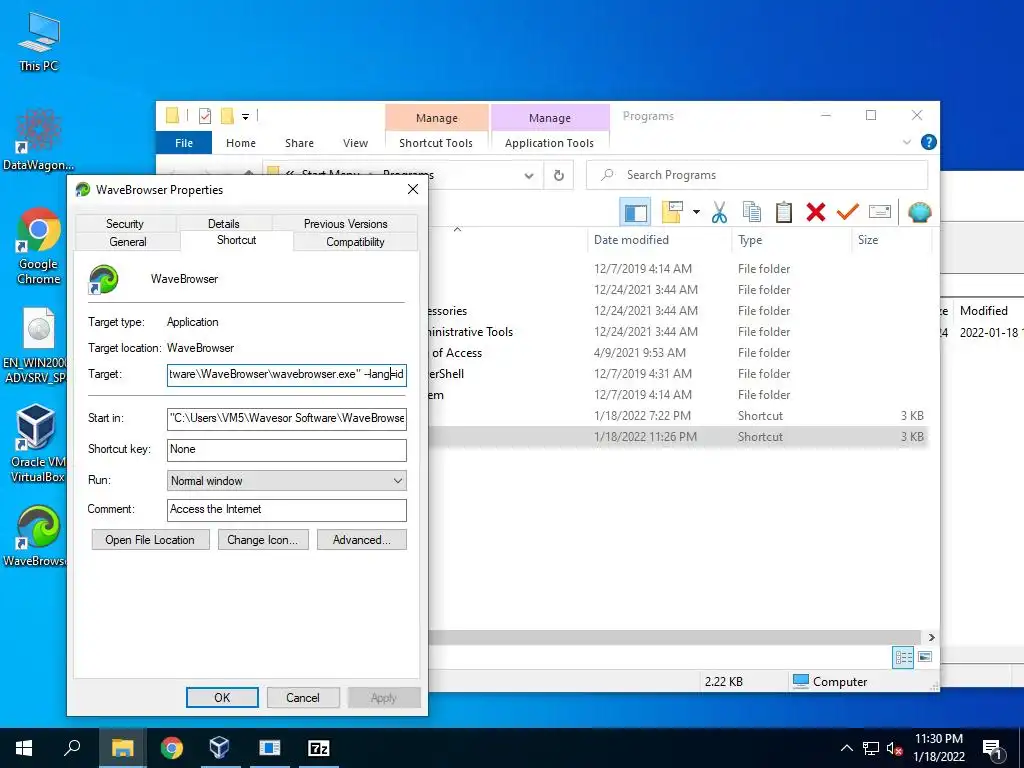
Task: Click the 7z icon on the taskbar
Action: tap(319, 748)
